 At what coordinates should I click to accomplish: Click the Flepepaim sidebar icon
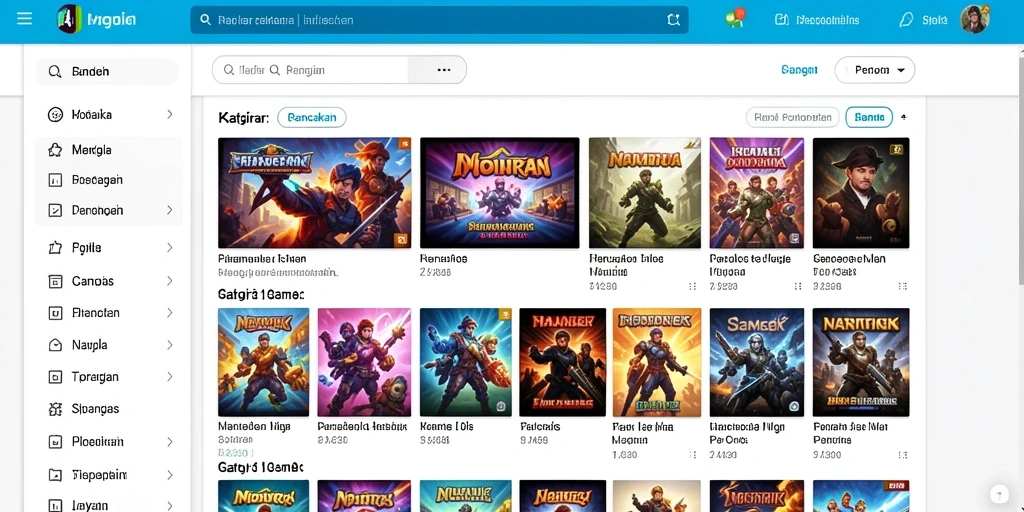(x=56, y=475)
